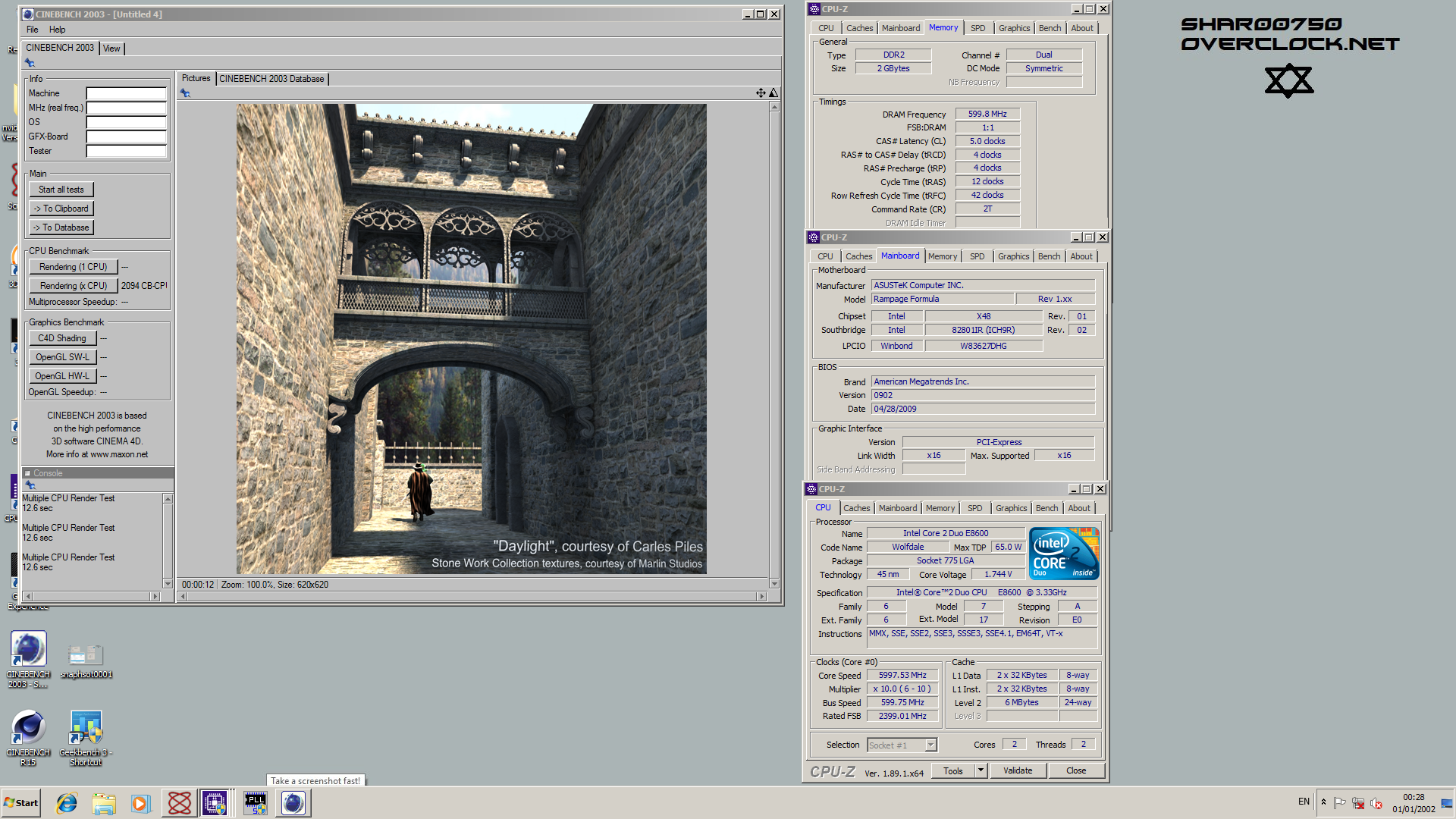Click the top CPU-Z window's title icon
1456x819 pixels.
click(814, 9)
